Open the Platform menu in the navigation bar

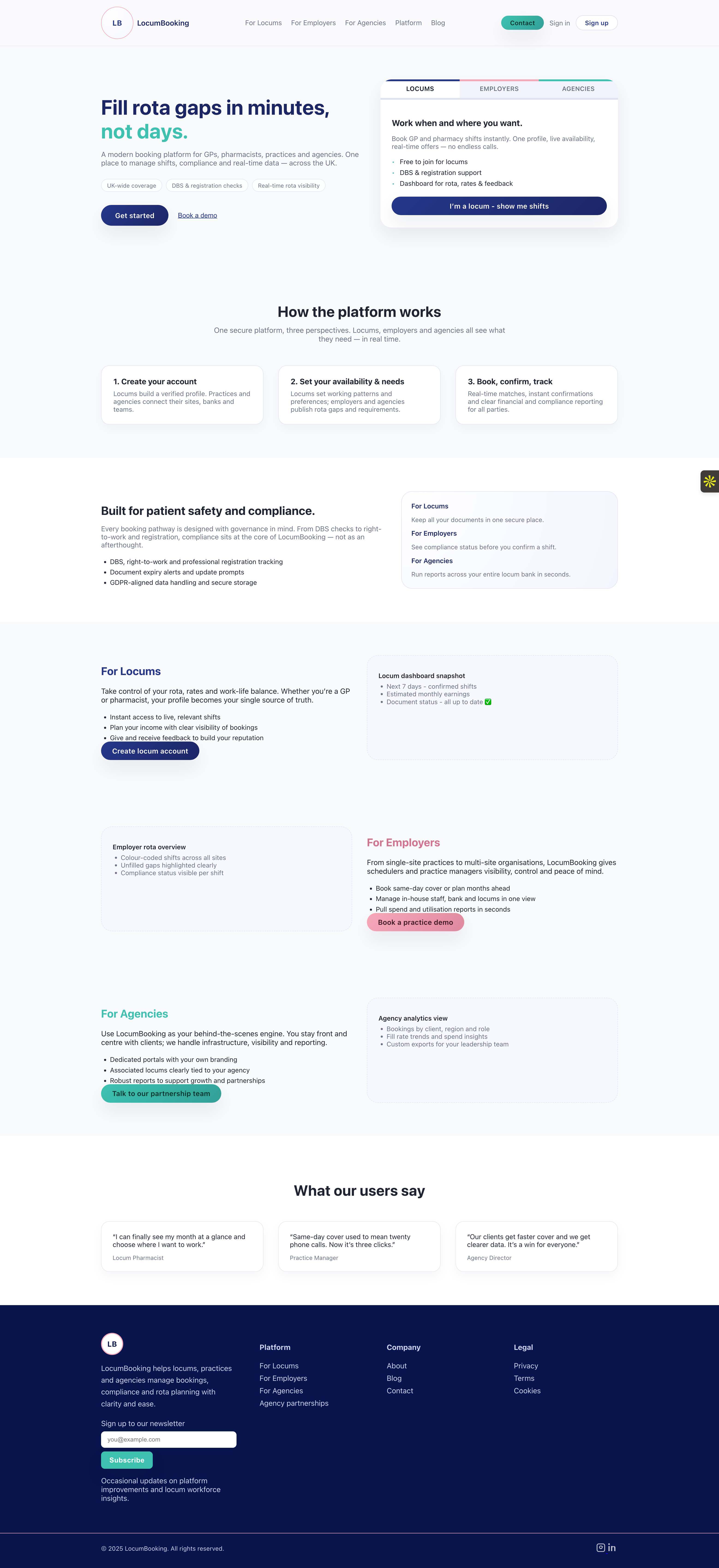pos(408,23)
